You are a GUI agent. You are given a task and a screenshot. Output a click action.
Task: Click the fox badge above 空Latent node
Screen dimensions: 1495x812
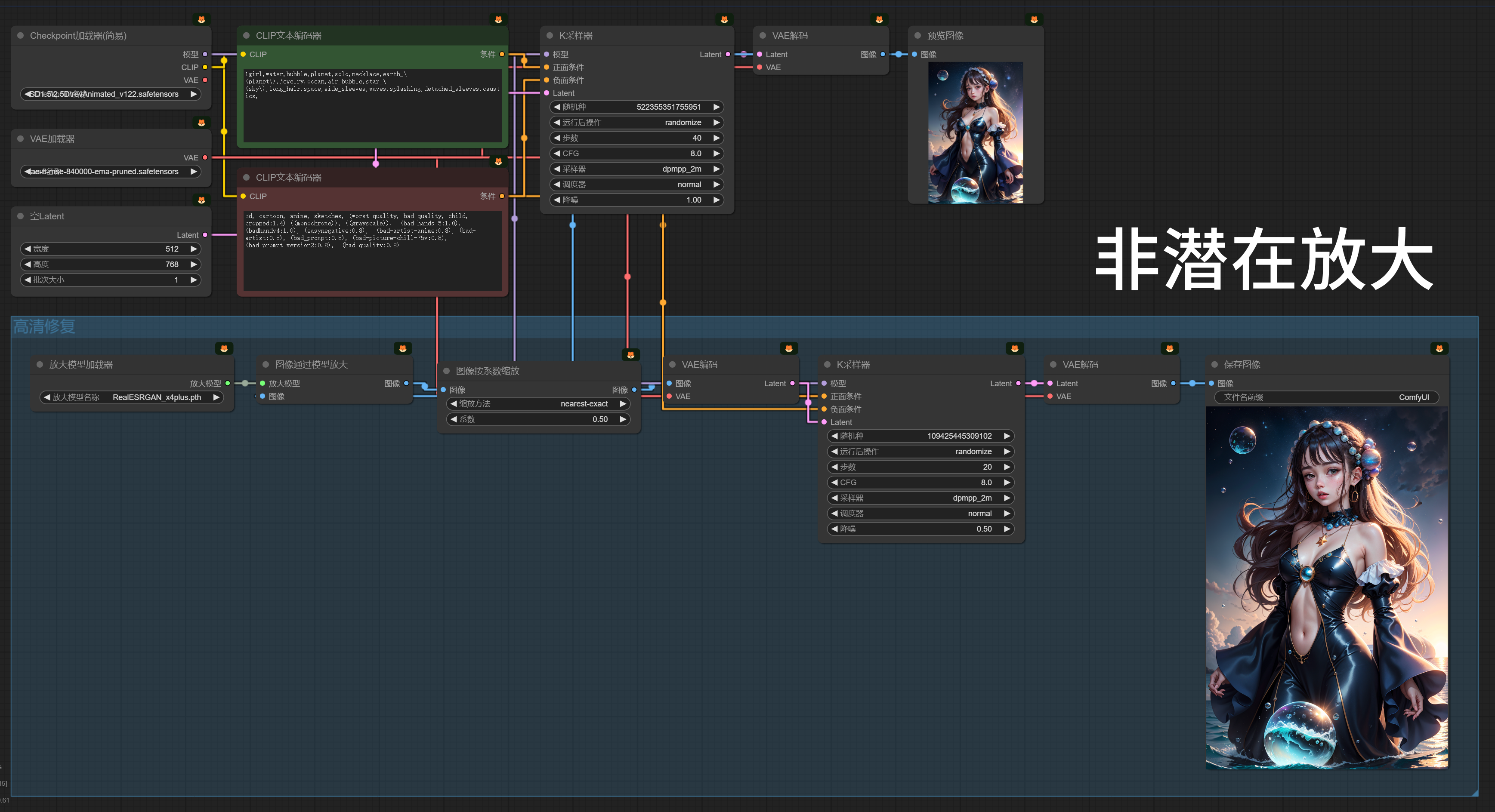coord(201,200)
